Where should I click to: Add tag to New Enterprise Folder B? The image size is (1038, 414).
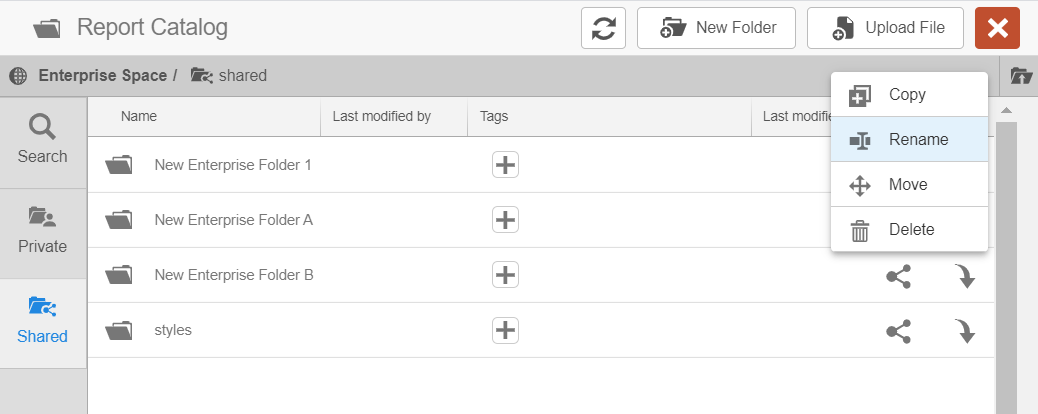(x=505, y=275)
